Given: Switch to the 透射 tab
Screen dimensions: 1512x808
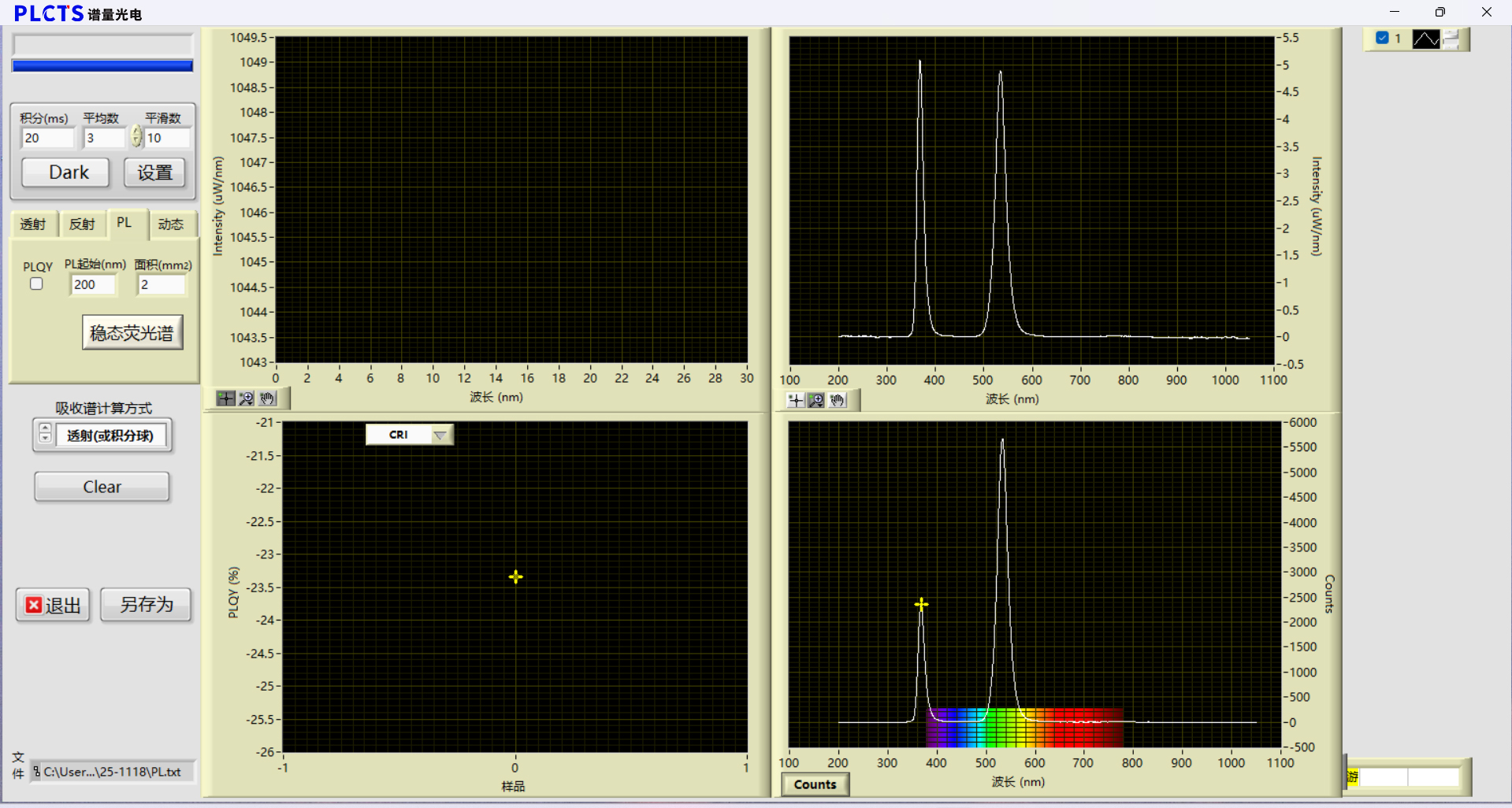Looking at the screenshot, I should [x=33, y=224].
